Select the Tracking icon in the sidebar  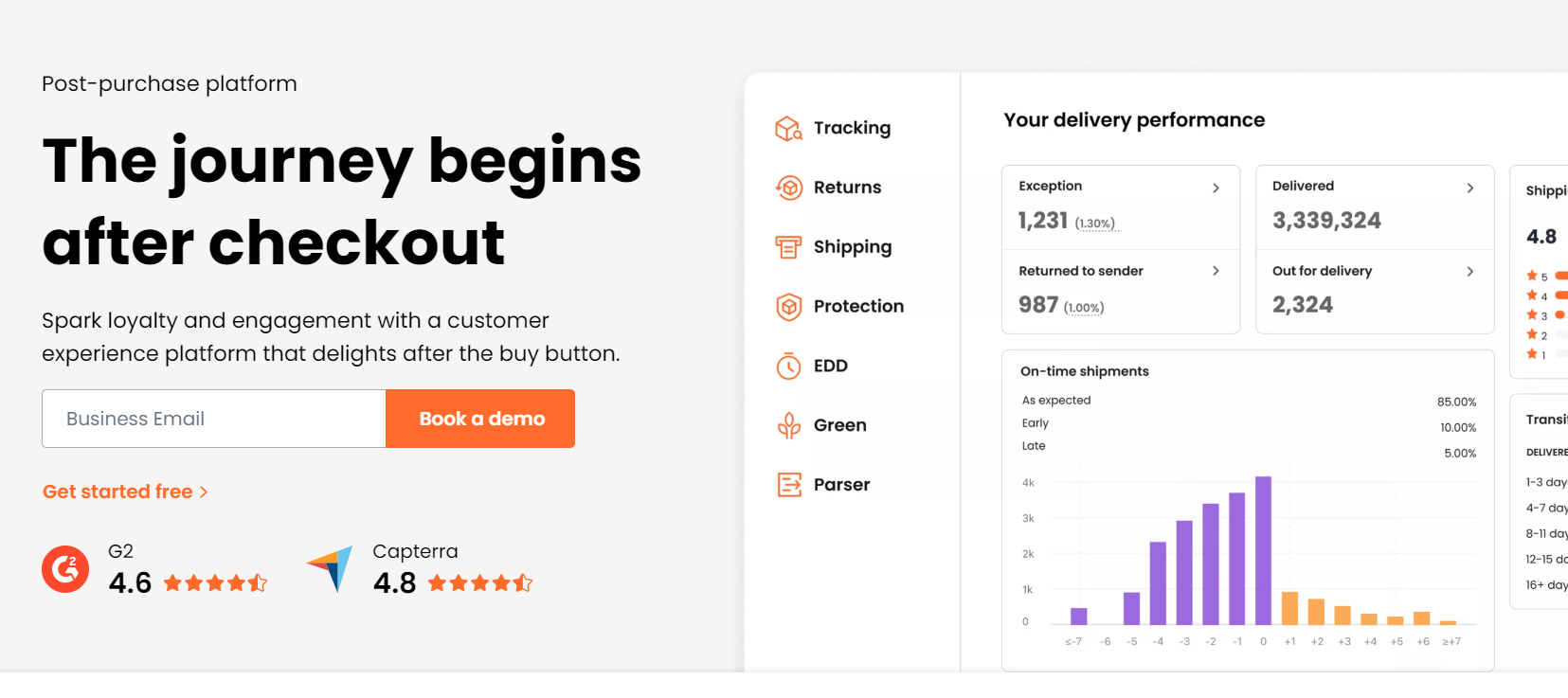pos(787,128)
